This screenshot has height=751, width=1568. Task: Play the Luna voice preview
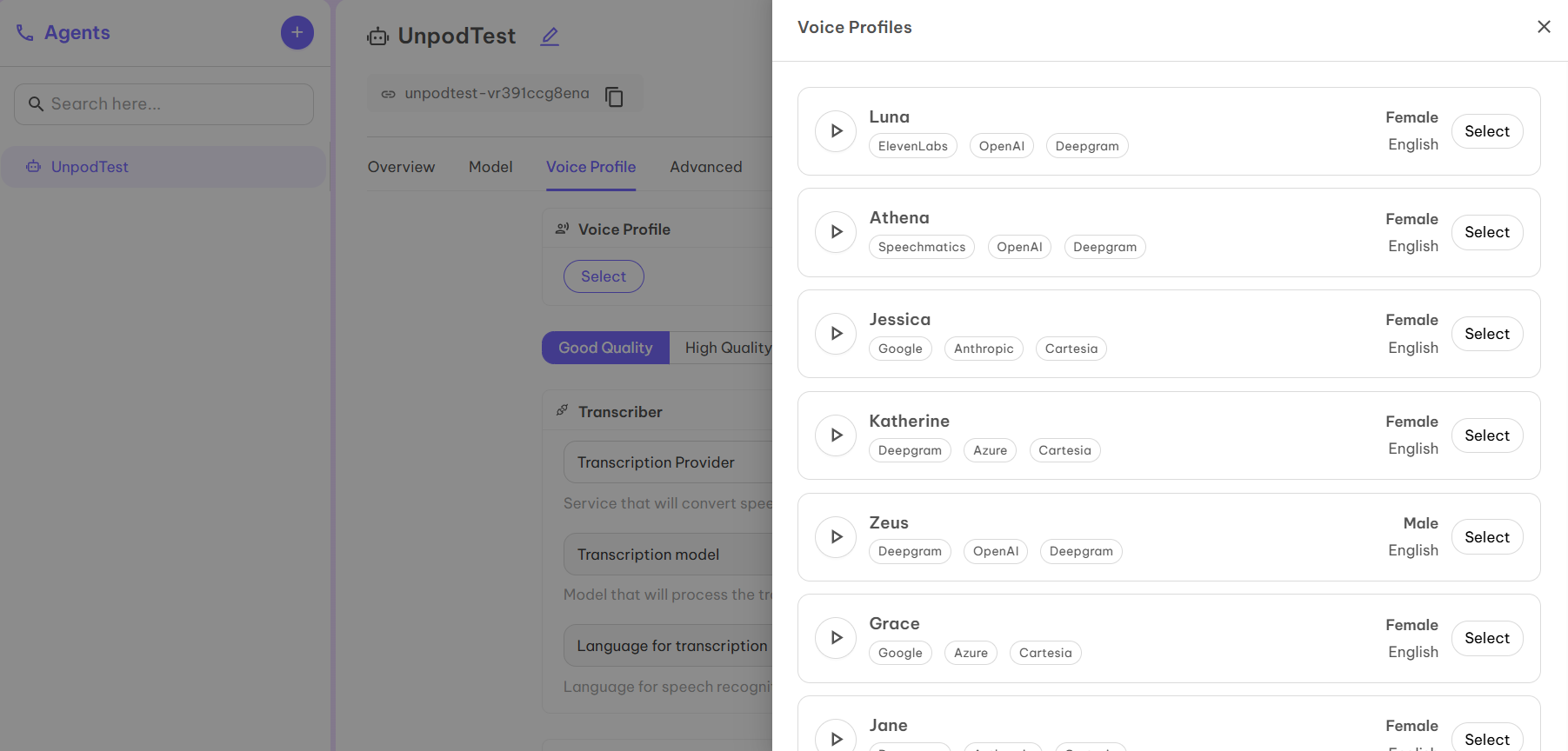pos(836,131)
